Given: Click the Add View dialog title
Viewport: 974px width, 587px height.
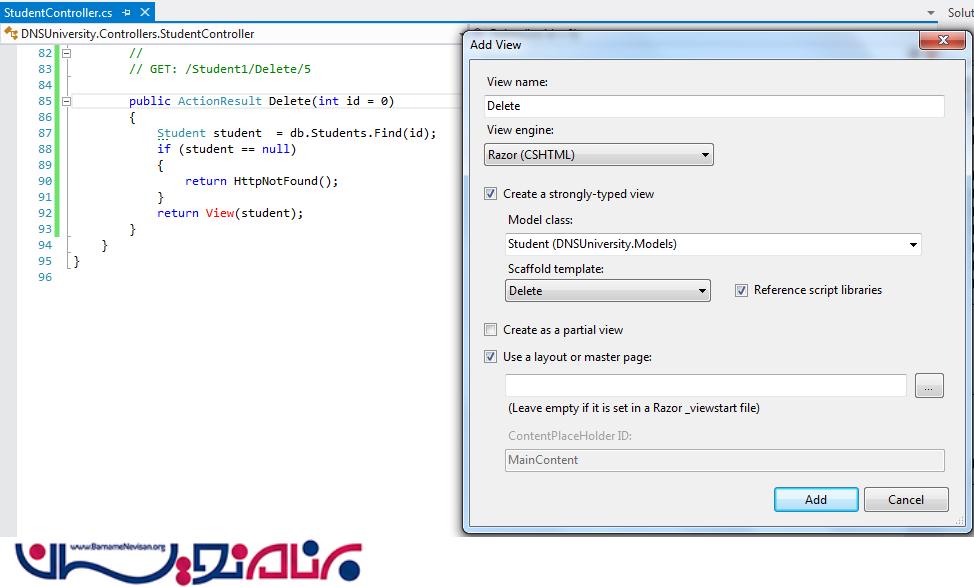Looking at the screenshot, I should (x=496, y=45).
